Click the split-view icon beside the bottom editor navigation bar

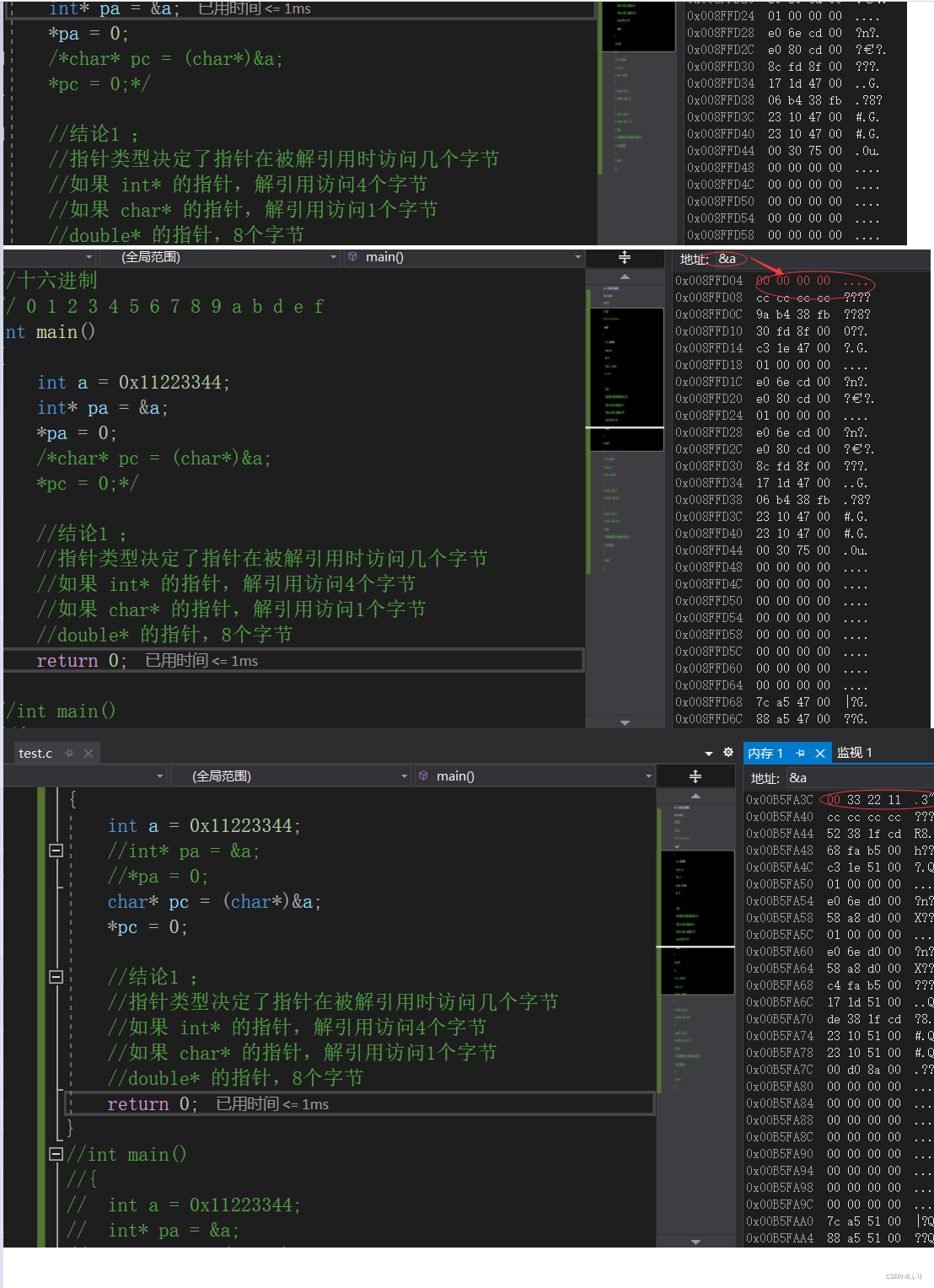[x=695, y=775]
